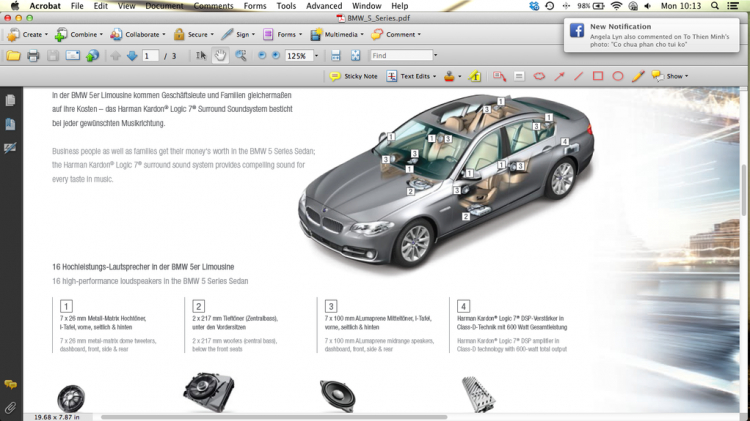The height and width of the screenshot is (421, 750).
Task: Open the Apple menu
Action: pyautogui.click(x=14, y=6)
